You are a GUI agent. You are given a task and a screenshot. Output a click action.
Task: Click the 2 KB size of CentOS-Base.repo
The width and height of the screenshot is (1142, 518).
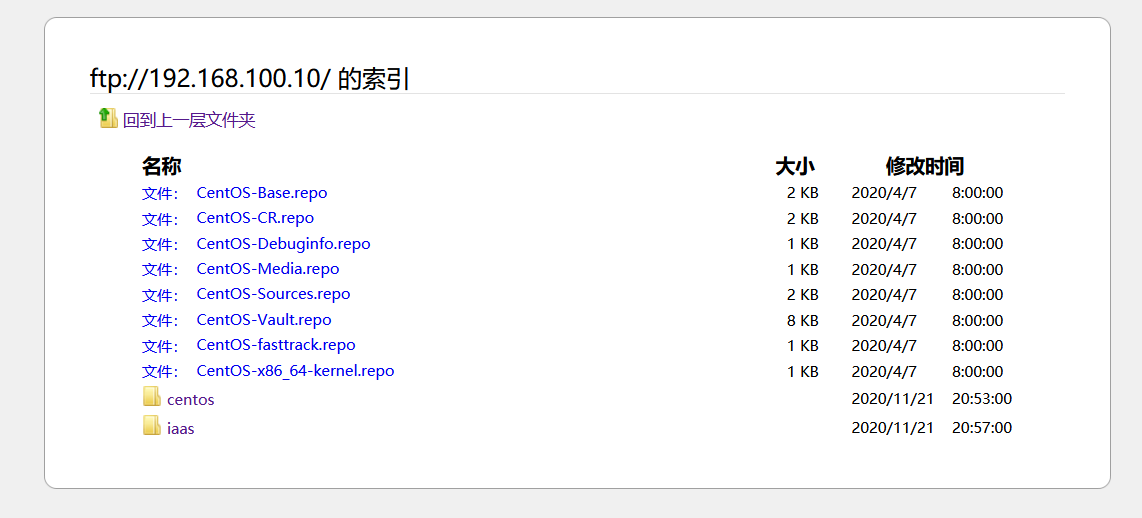(x=803, y=193)
